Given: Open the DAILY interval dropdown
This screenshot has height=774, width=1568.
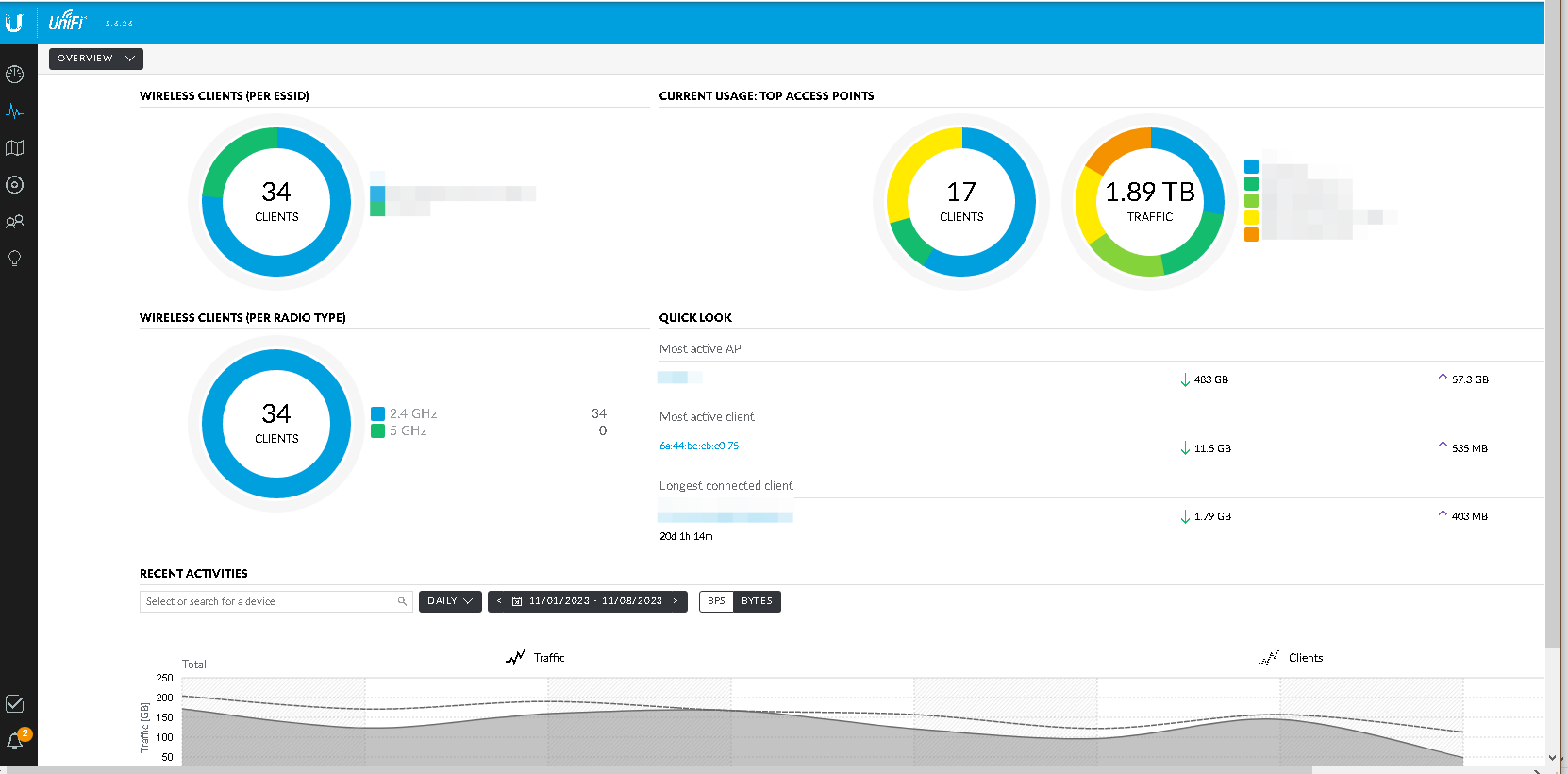Looking at the screenshot, I should tap(450, 601).
